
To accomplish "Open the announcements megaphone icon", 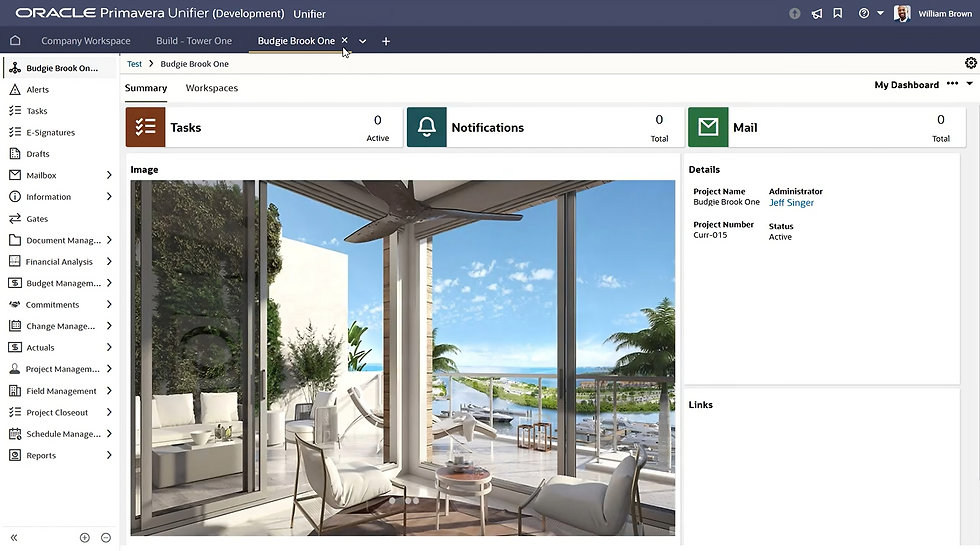I will tap(816, 14).
